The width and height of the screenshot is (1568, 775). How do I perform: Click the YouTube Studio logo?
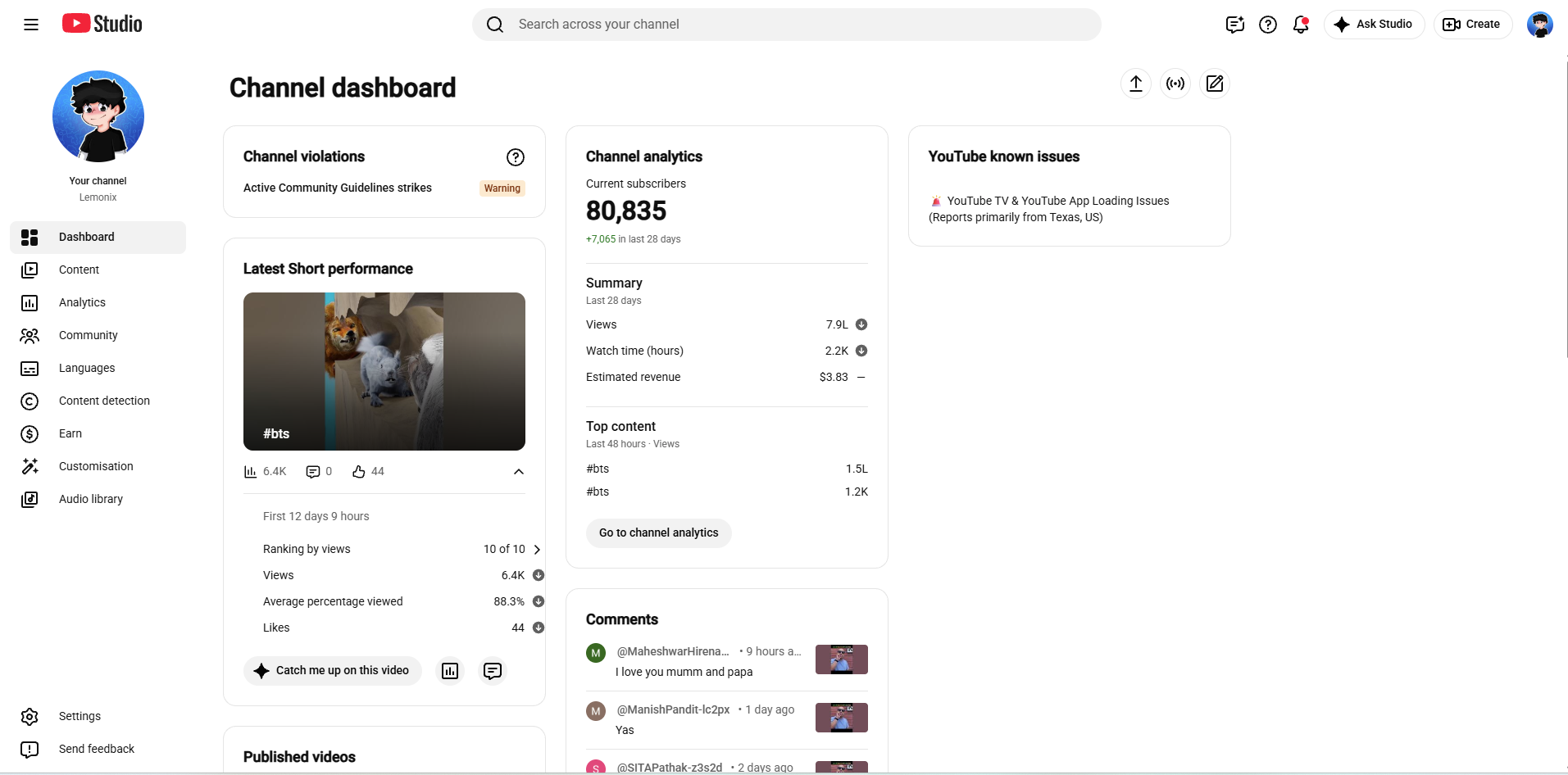point(102,24)
